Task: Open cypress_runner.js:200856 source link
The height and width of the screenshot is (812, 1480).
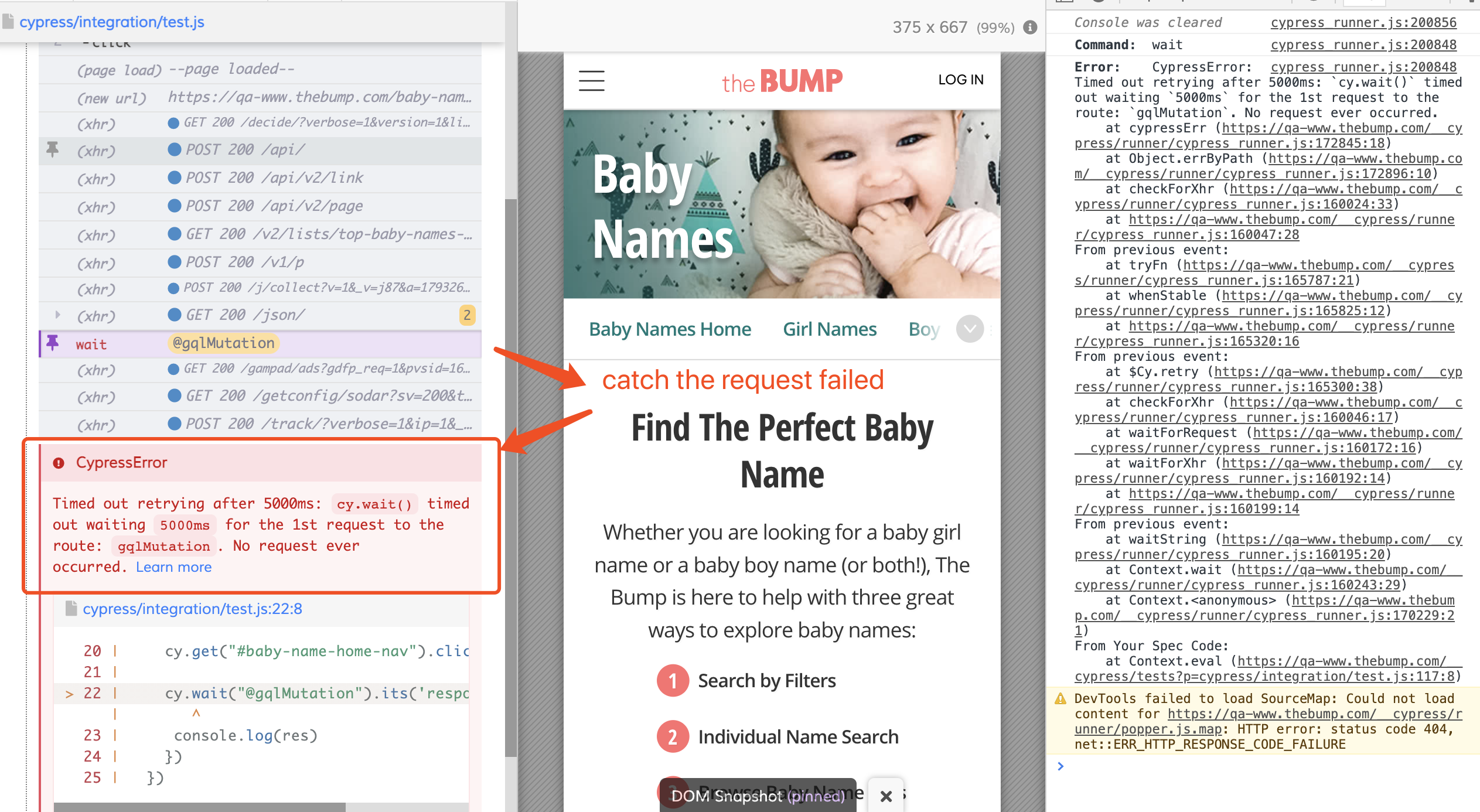Action: 1363,22
